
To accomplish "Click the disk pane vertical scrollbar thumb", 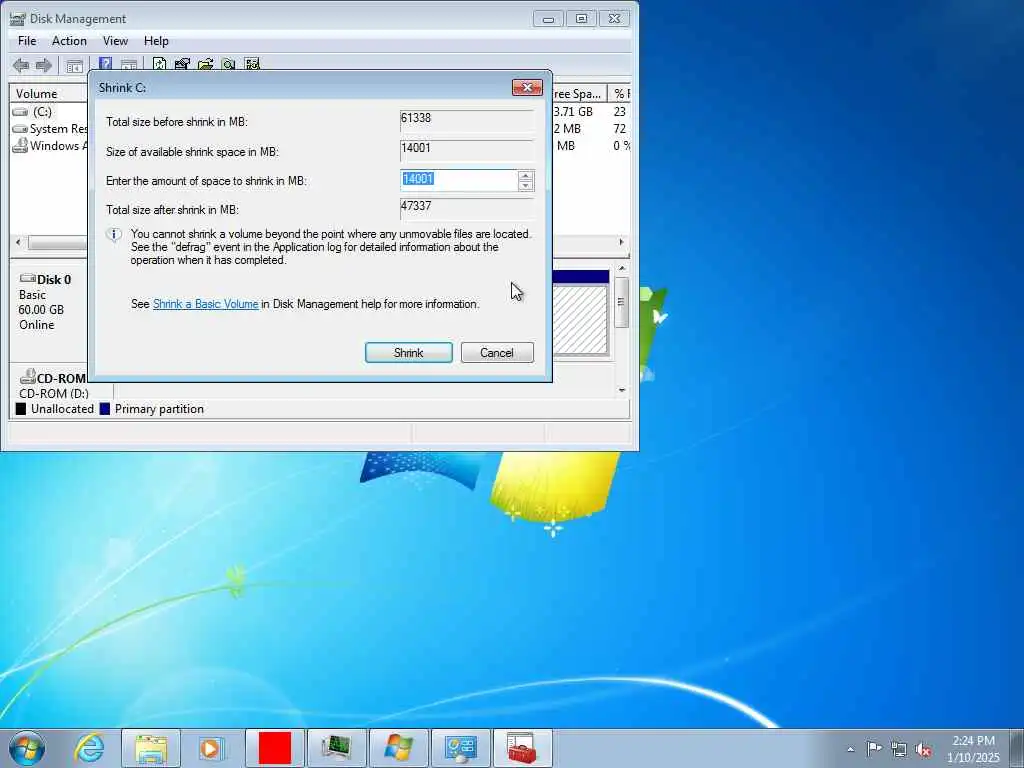I will click(x=622, y=302).
